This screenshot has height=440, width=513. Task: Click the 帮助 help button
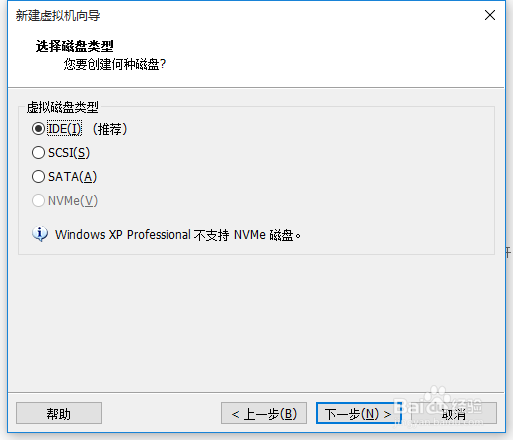[x=59, y=413]
